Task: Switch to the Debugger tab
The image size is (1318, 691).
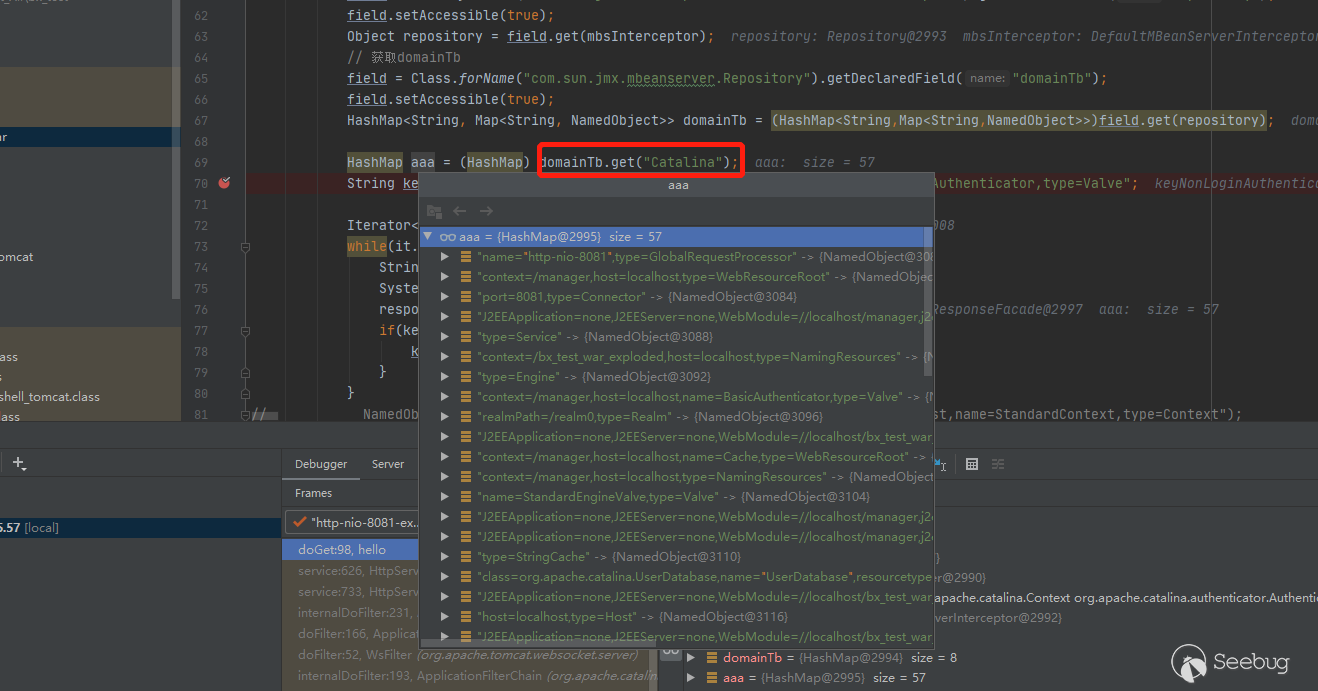Action: click(x=321, y=464)
